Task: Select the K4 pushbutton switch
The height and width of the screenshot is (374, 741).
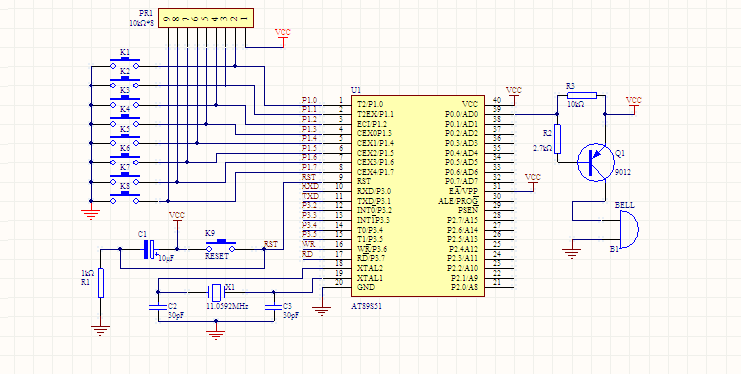Action: (x=125, y=121)
